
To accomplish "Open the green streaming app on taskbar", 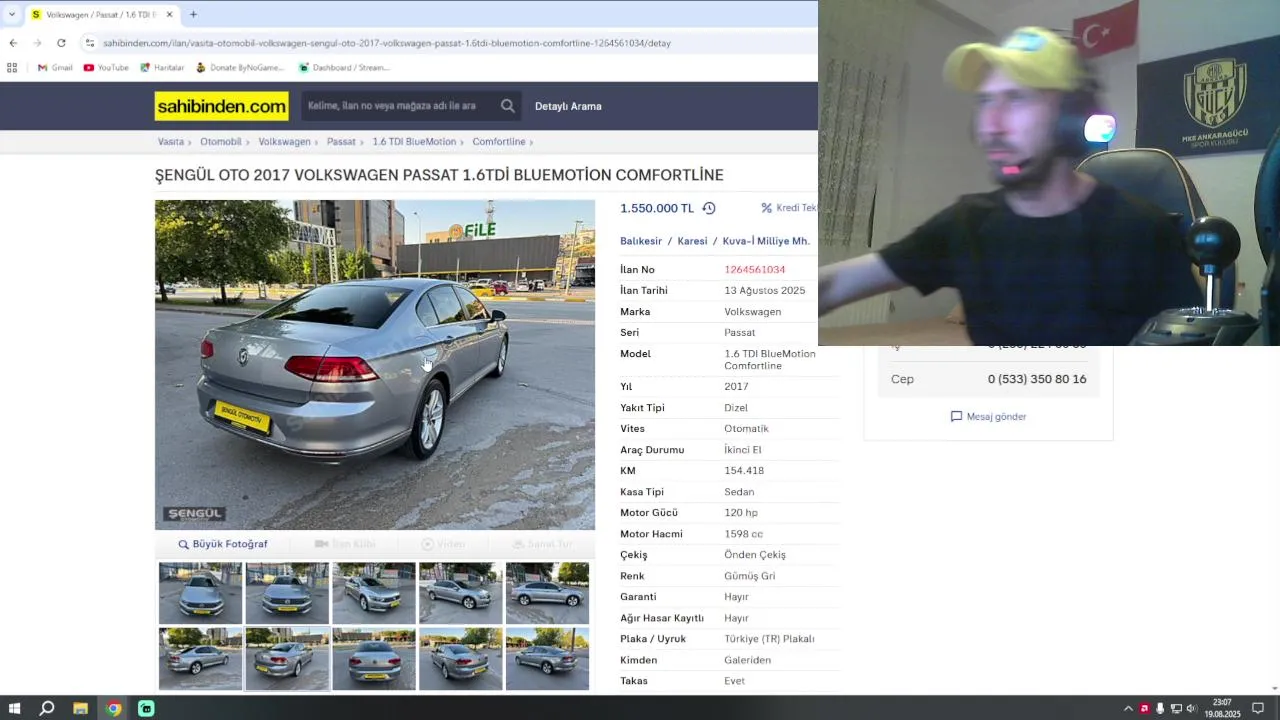I will pyautogui.click(x=146, y=708).
